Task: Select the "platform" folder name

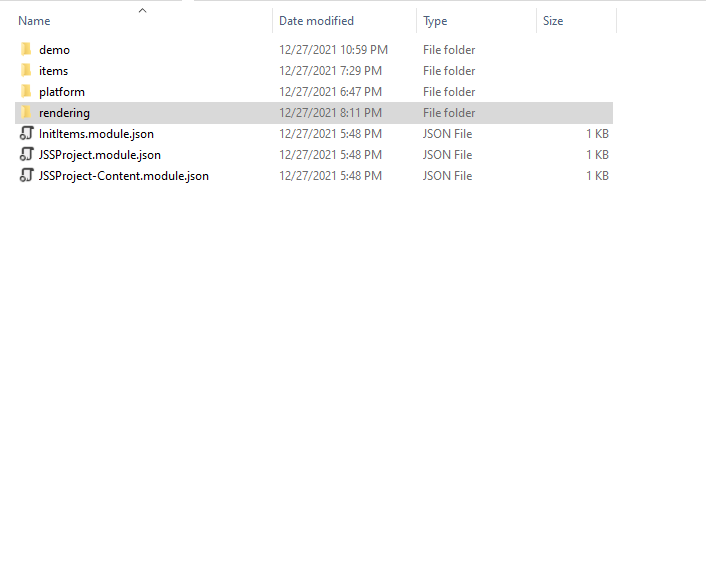Action: [62, 92]
